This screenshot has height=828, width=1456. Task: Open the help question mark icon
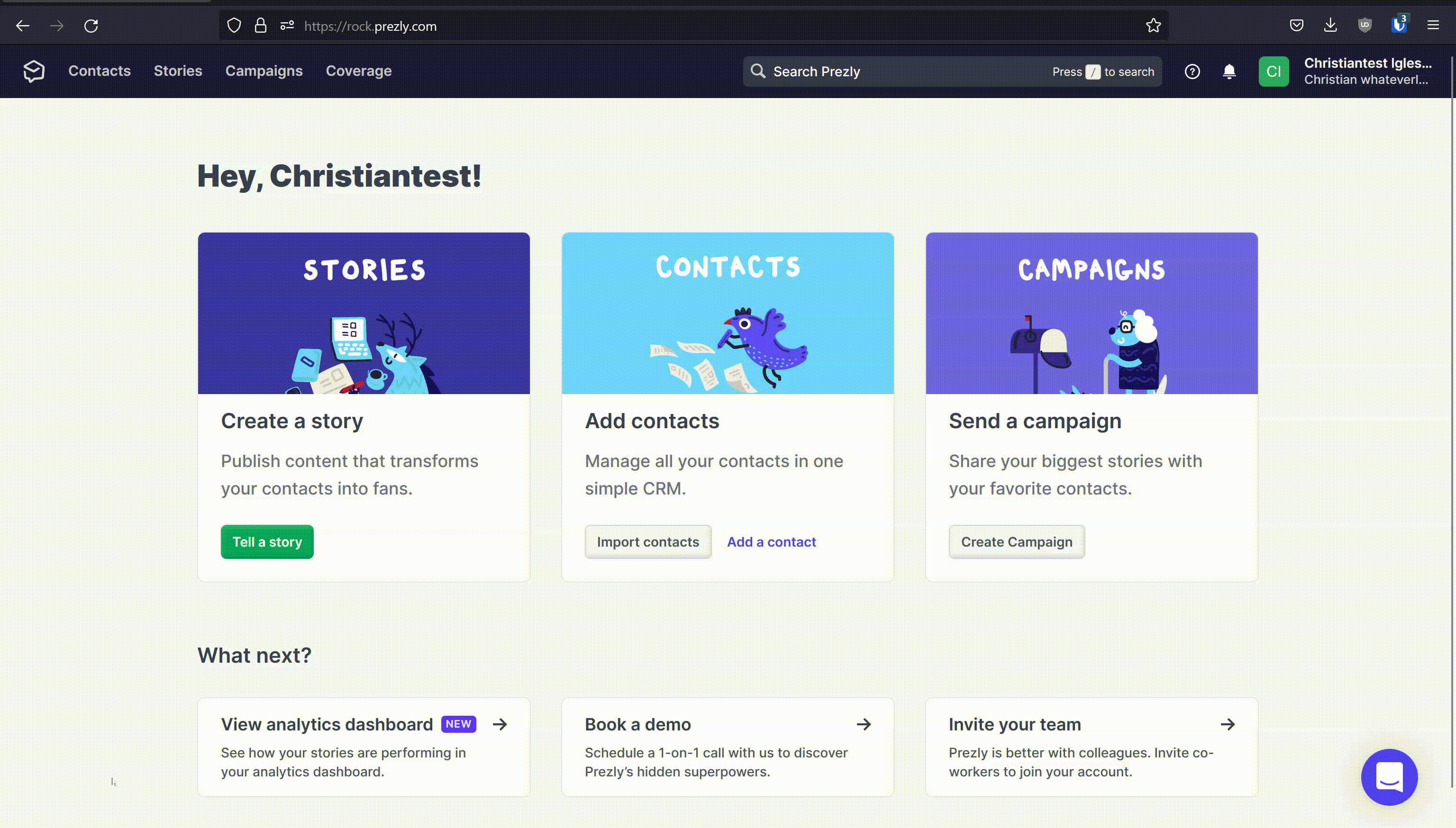[x=1192, y=72]
